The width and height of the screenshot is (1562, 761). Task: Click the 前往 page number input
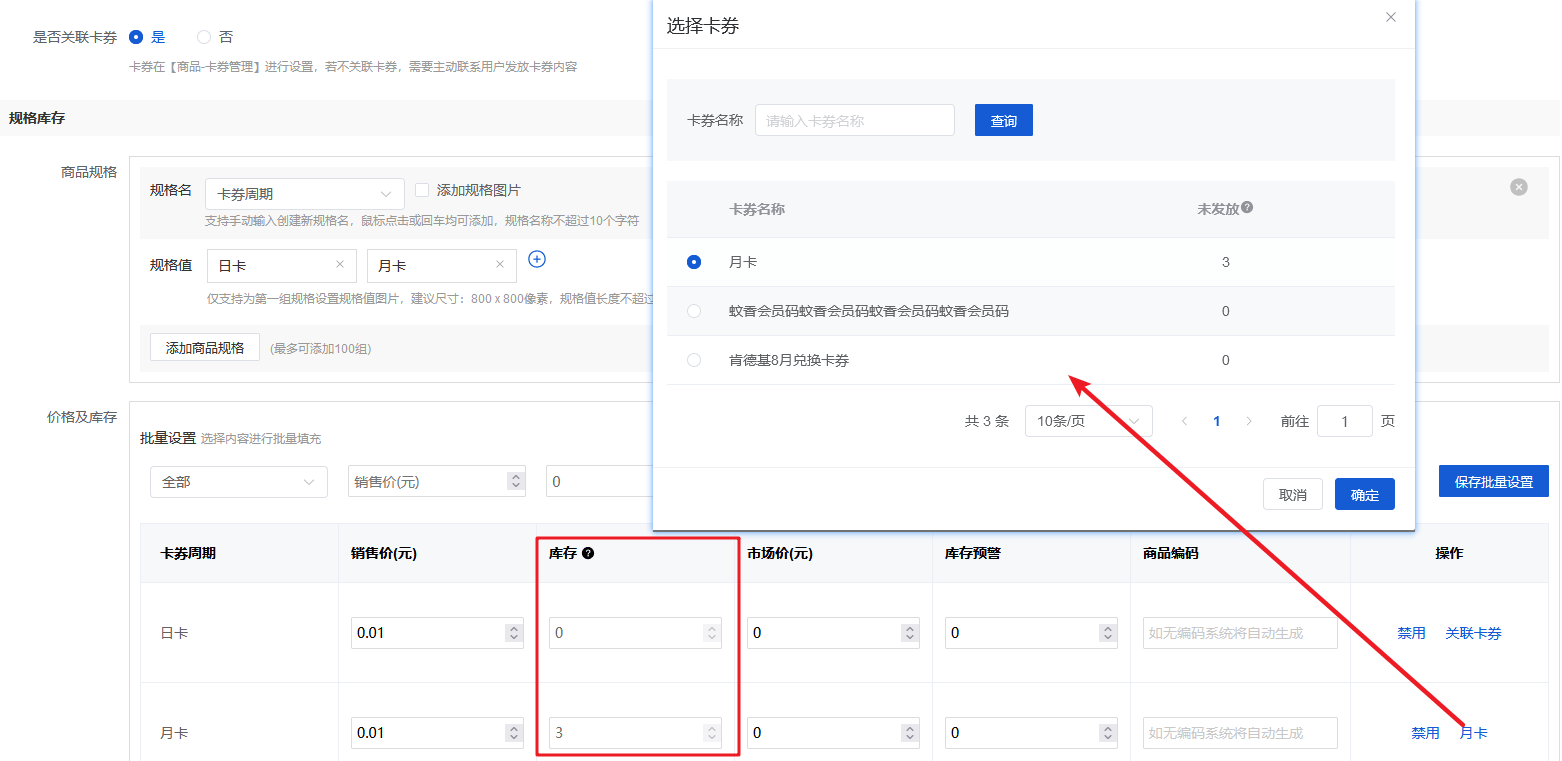pos(1345,421)
